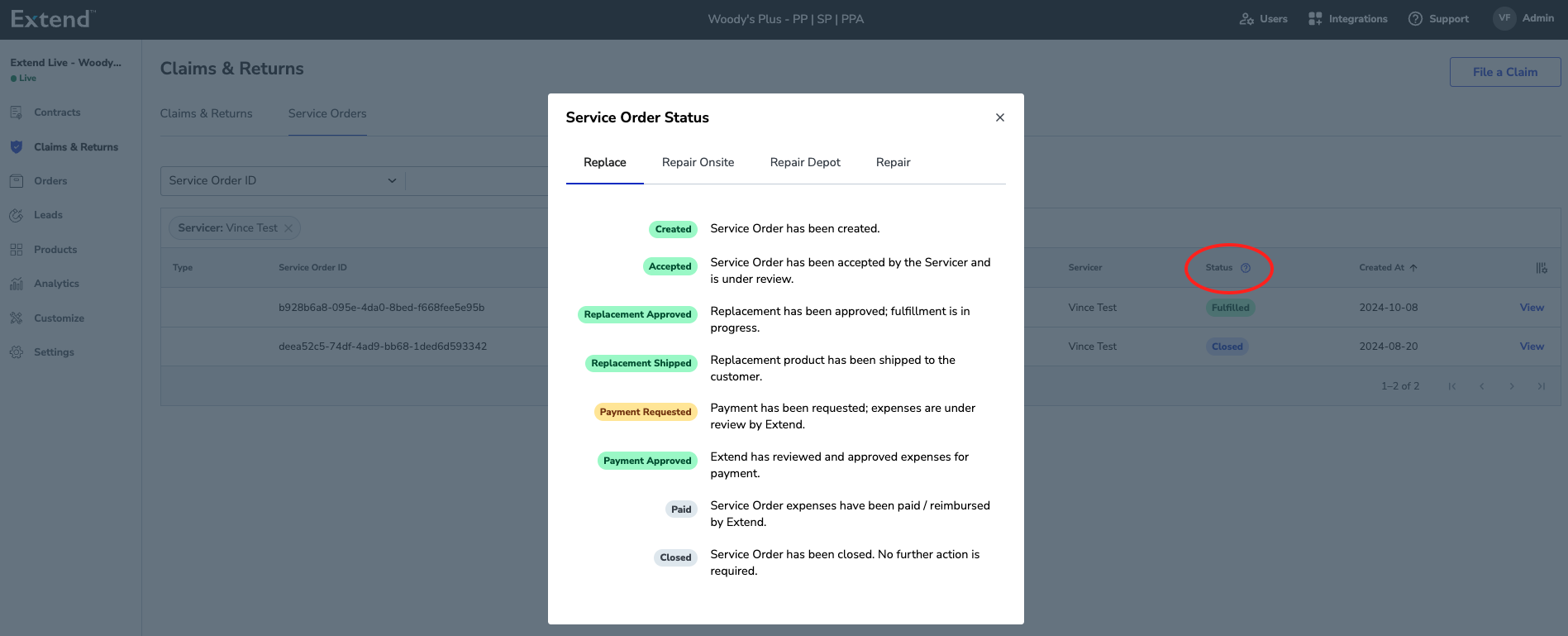Switch to the Repair Depot tab
The width and height of the screenshot is (1568, 636).
tap(805, 163)
